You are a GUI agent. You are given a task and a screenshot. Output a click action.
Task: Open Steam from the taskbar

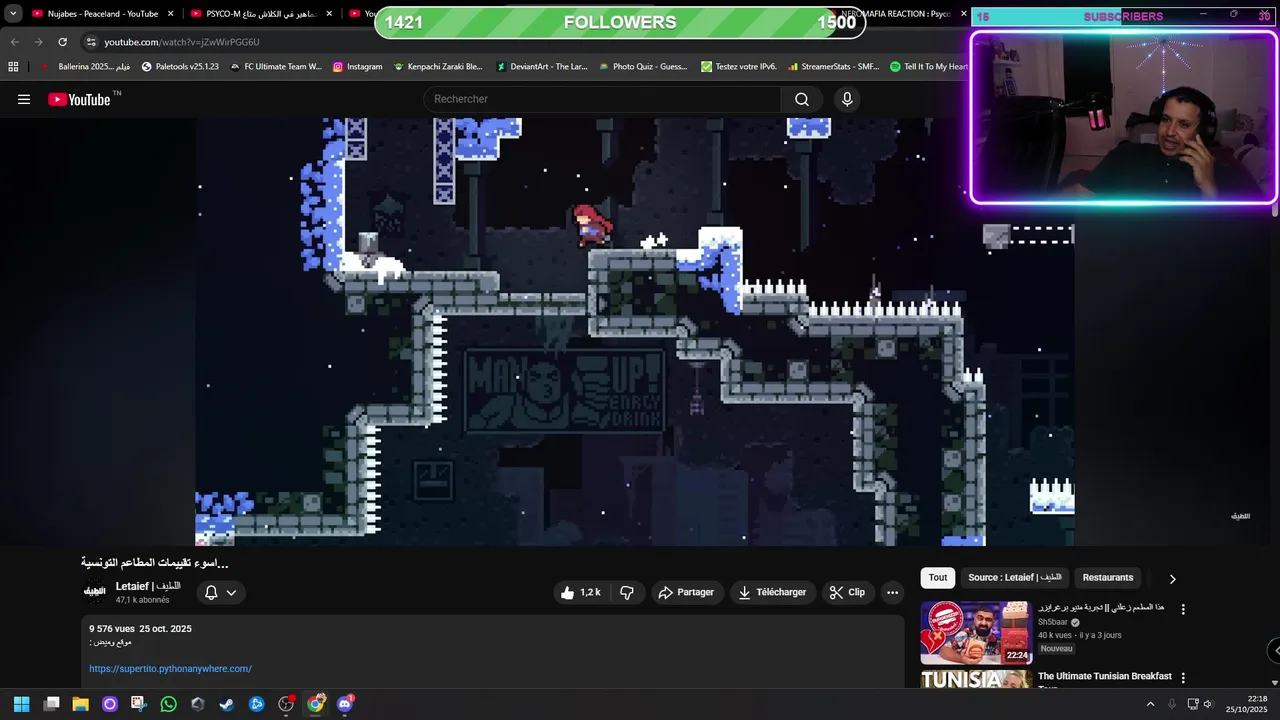[227, 704]
